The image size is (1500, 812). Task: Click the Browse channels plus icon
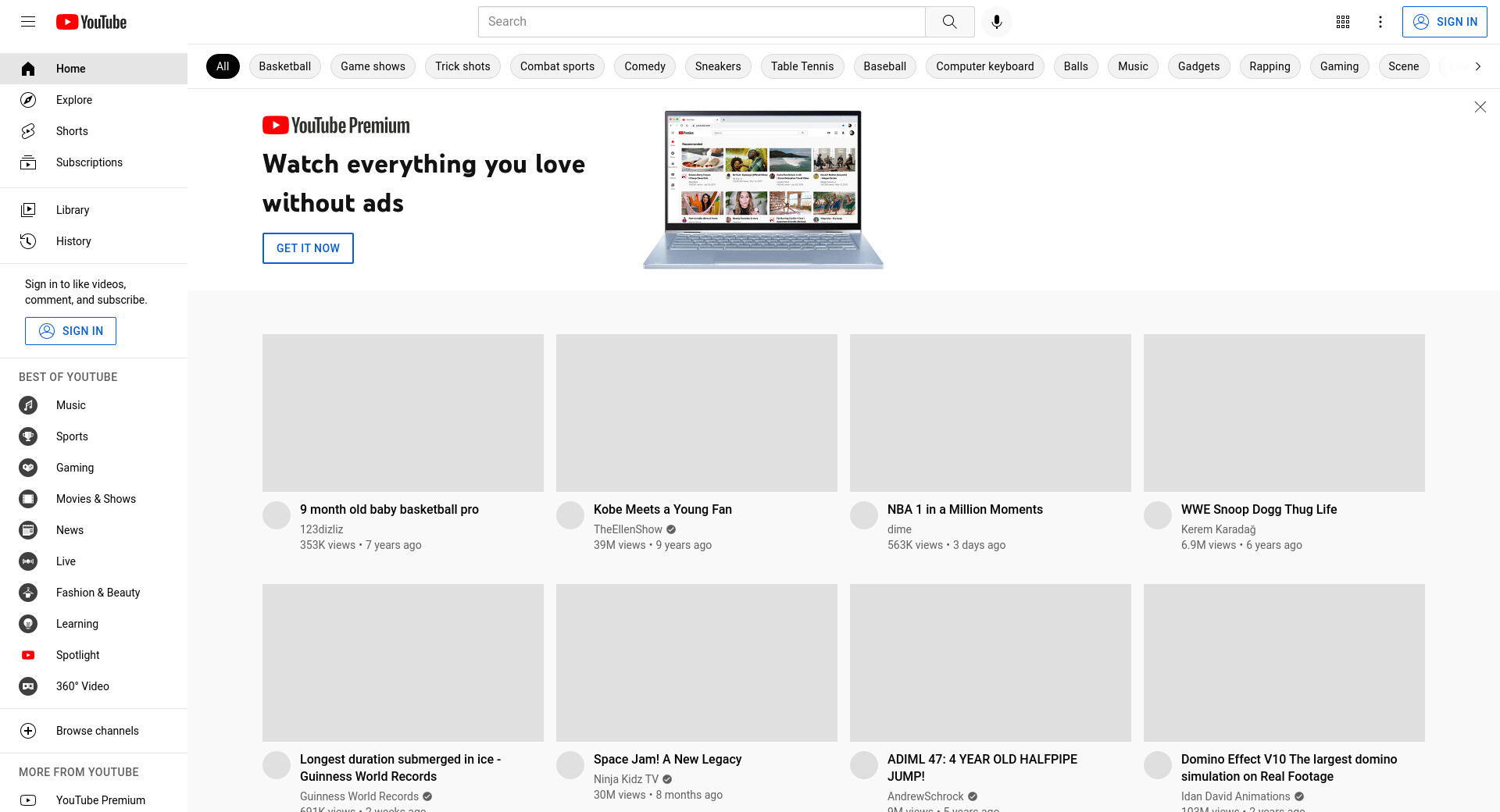coord(28,731)
